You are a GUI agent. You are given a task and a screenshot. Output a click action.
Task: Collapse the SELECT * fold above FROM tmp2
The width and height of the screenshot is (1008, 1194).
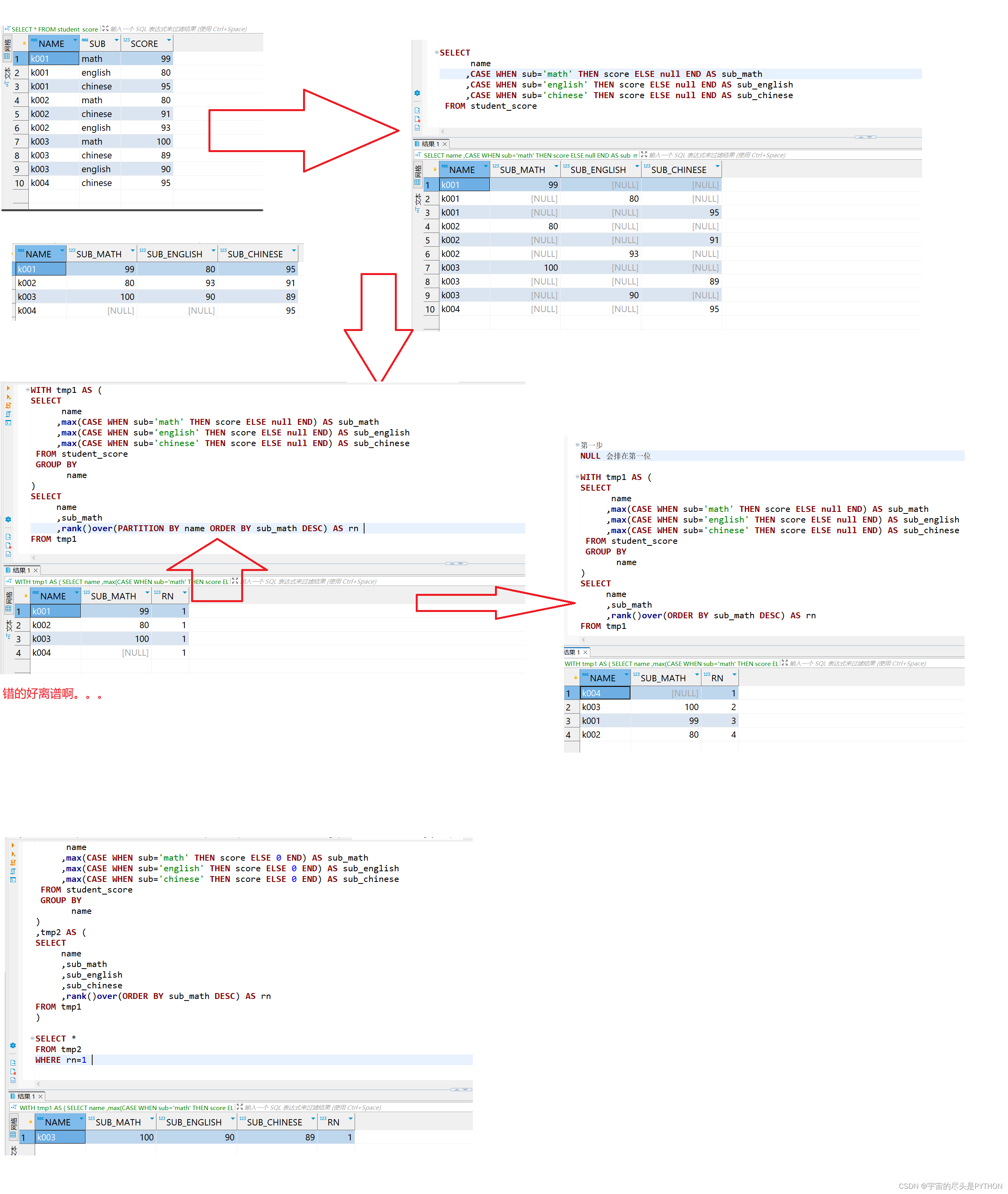tap(32, 1038)
